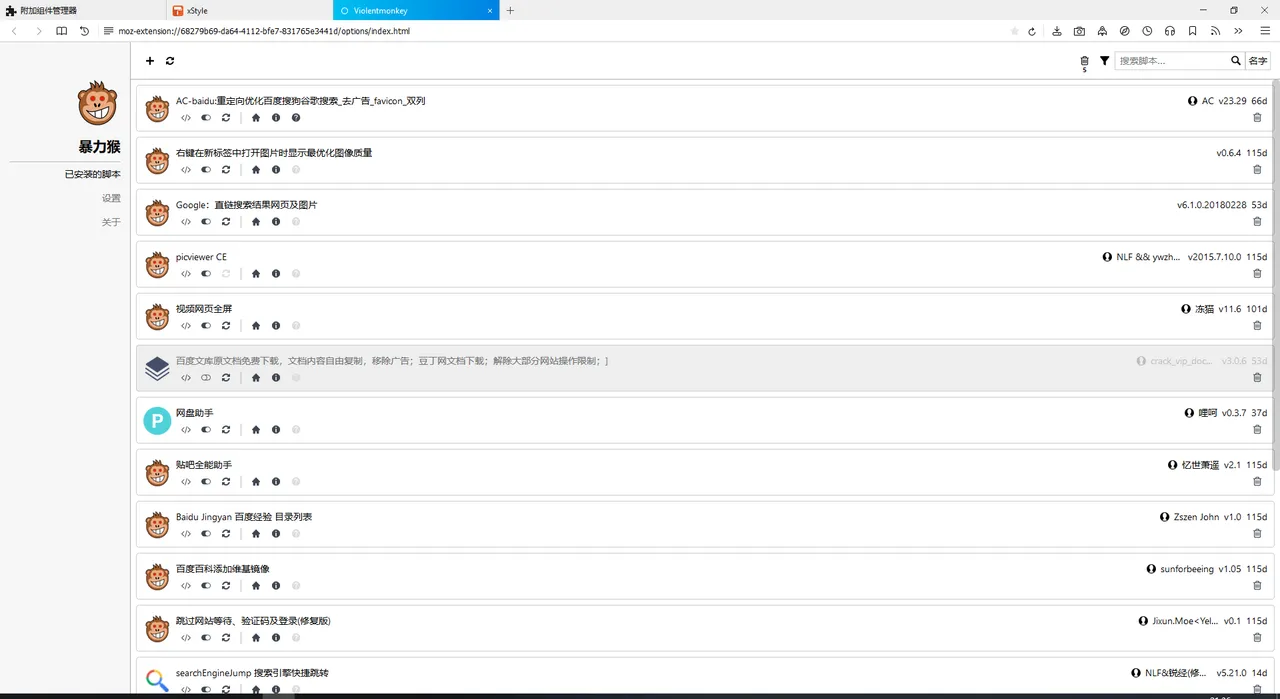Delete the picviewer CE script

pos(1257,274)
